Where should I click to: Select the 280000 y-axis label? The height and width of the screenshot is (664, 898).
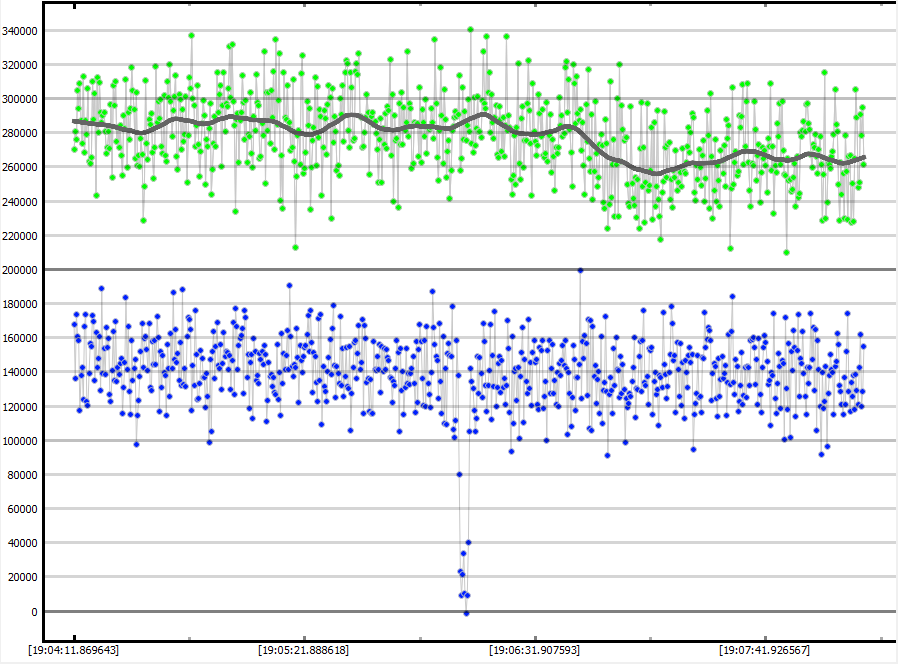(x=21, y=133)
